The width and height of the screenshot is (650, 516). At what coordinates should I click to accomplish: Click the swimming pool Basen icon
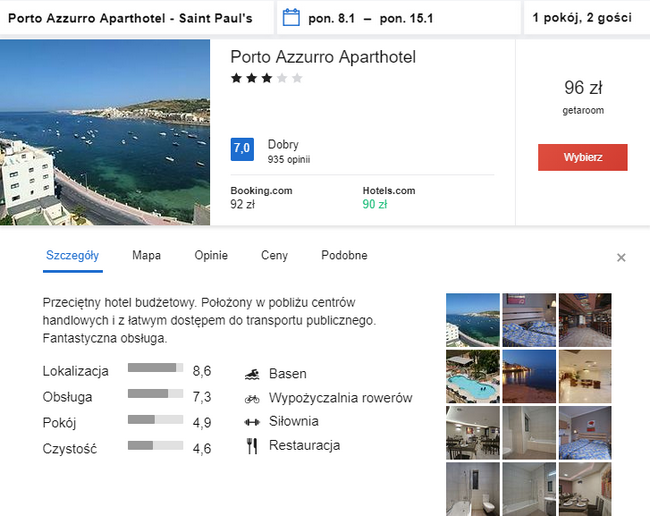tap(252, 374)
